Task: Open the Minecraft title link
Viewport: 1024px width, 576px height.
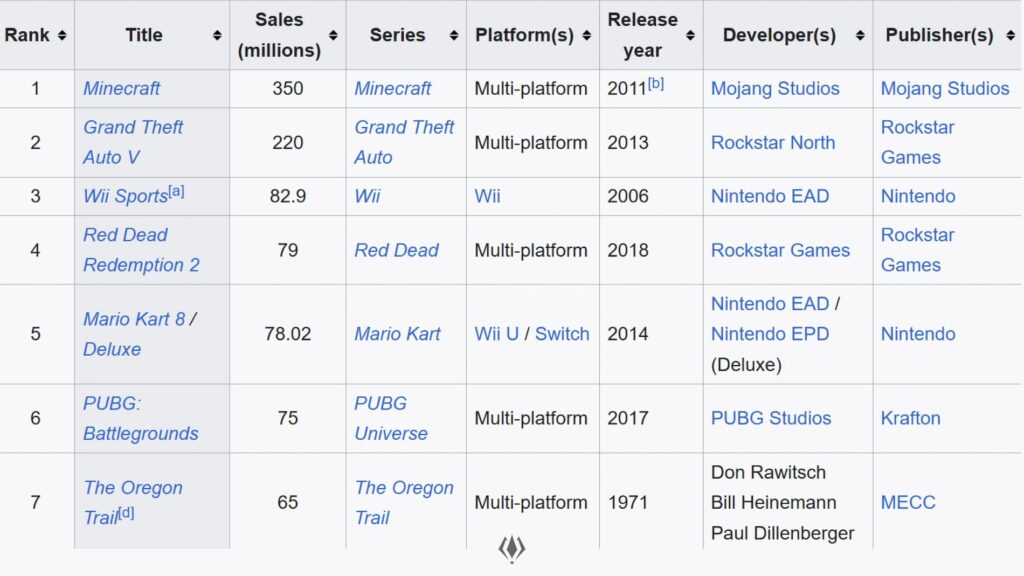Action: click(x=121, y=88)
